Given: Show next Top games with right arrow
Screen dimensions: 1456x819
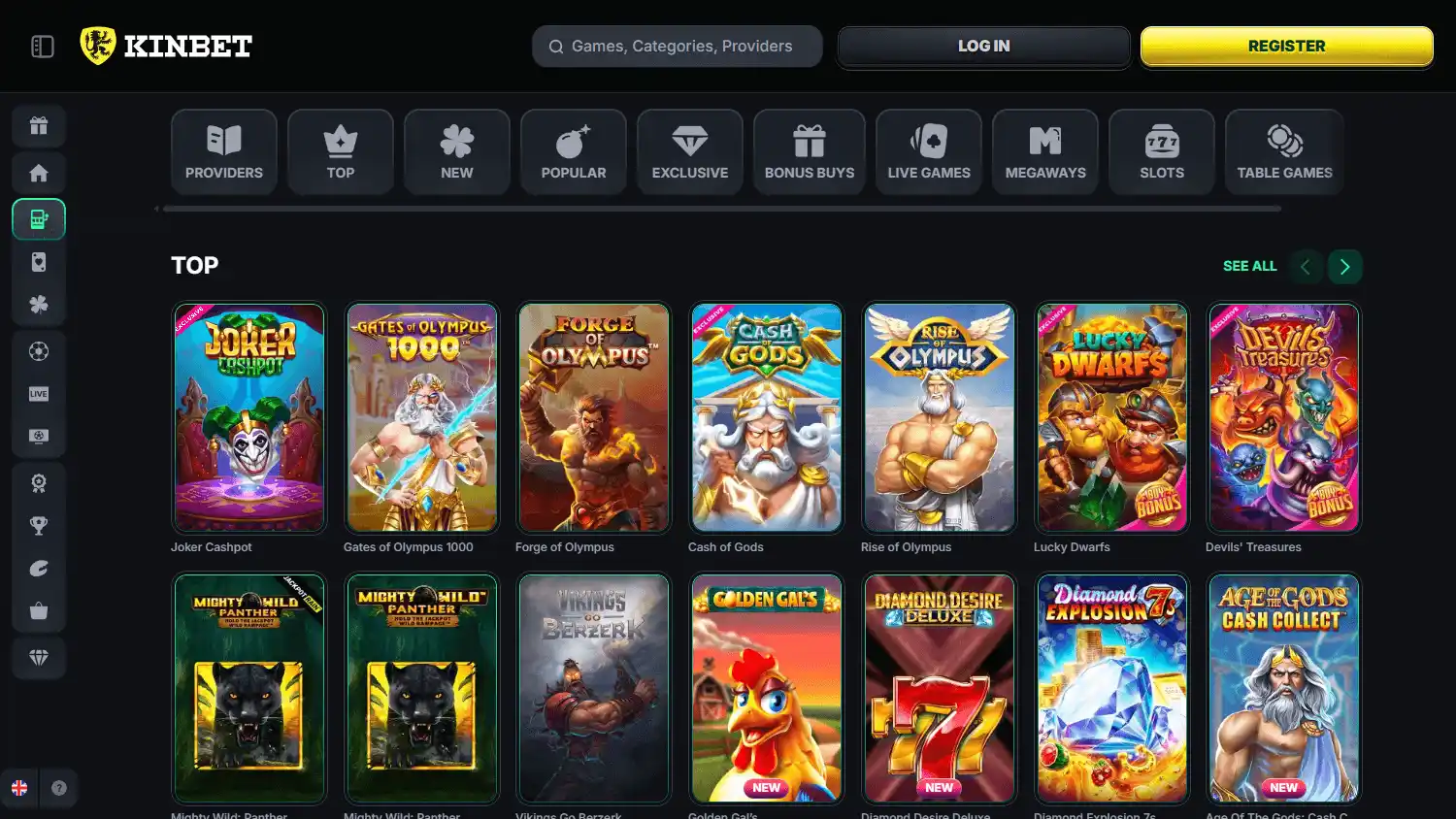Looking at the screenshot, I should pyautogui.click(x=1345, y=267).
